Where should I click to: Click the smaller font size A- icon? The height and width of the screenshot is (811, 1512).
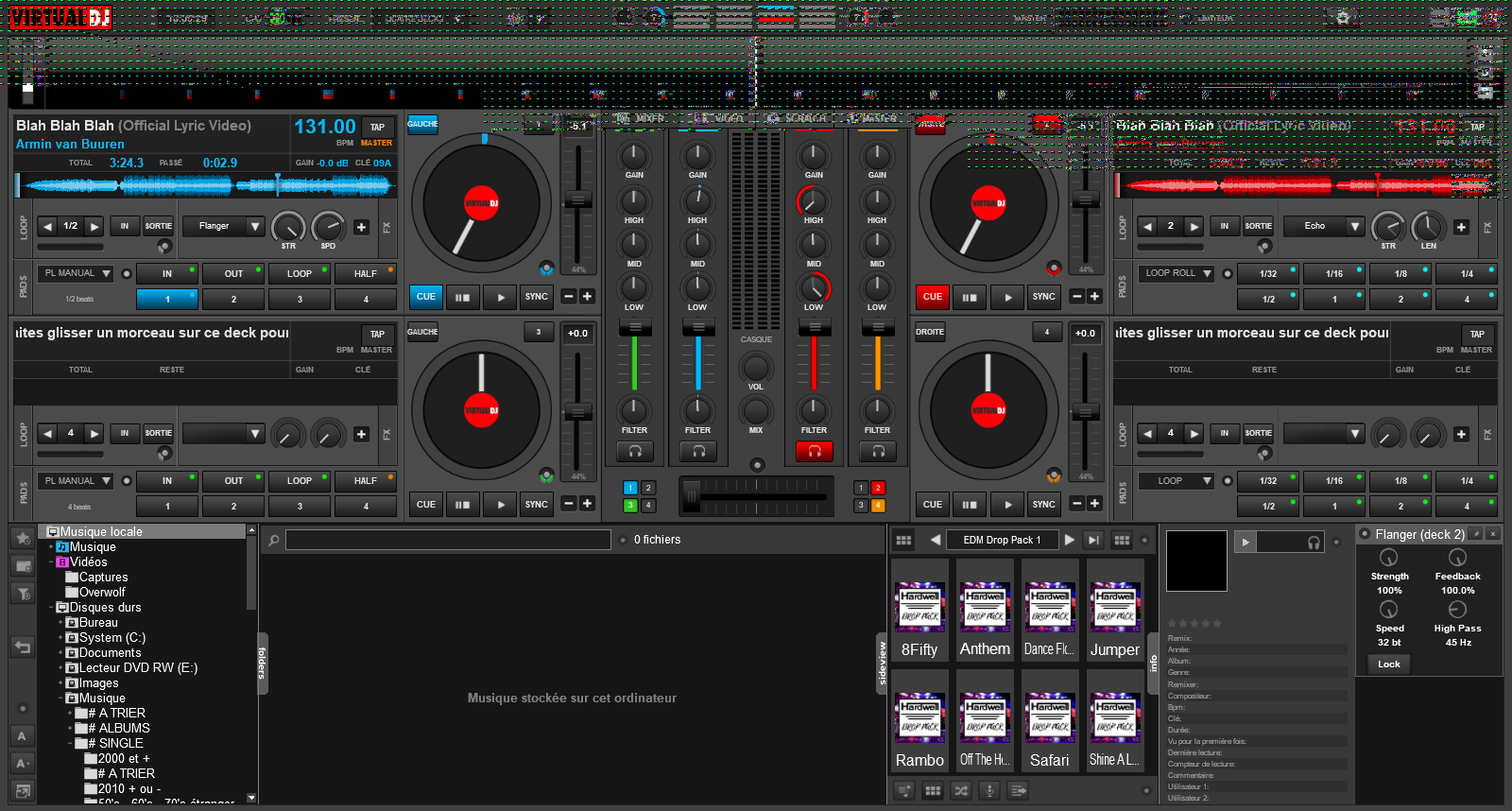[x=23, y=735]
